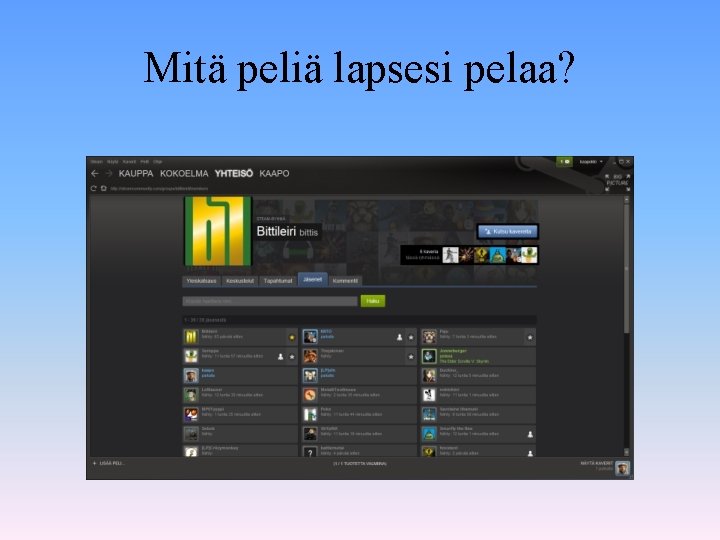Click the home icon next to the URL
The height and width of the screenshot is (540, 720).
[x=103, y=188]
